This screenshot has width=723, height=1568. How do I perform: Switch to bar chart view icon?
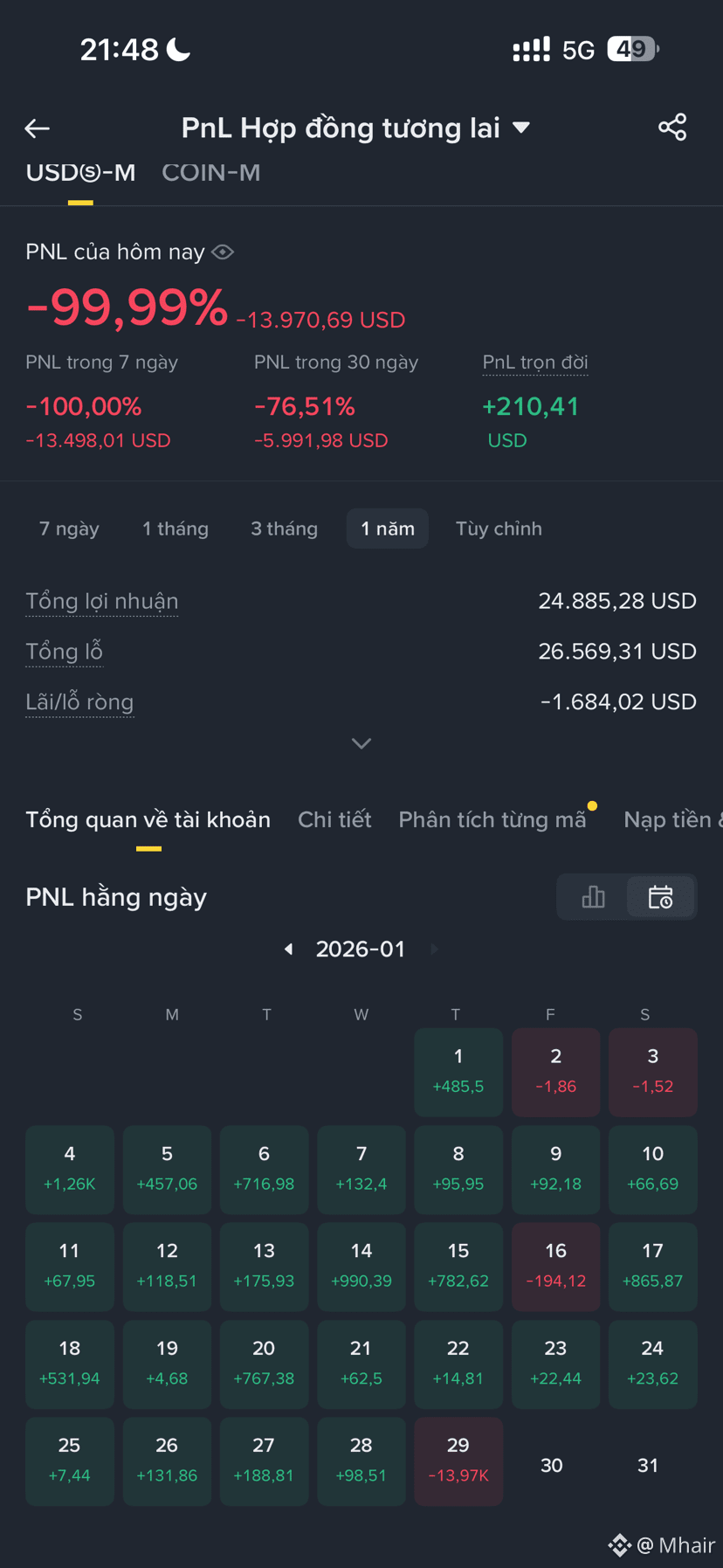click(593, 896)
